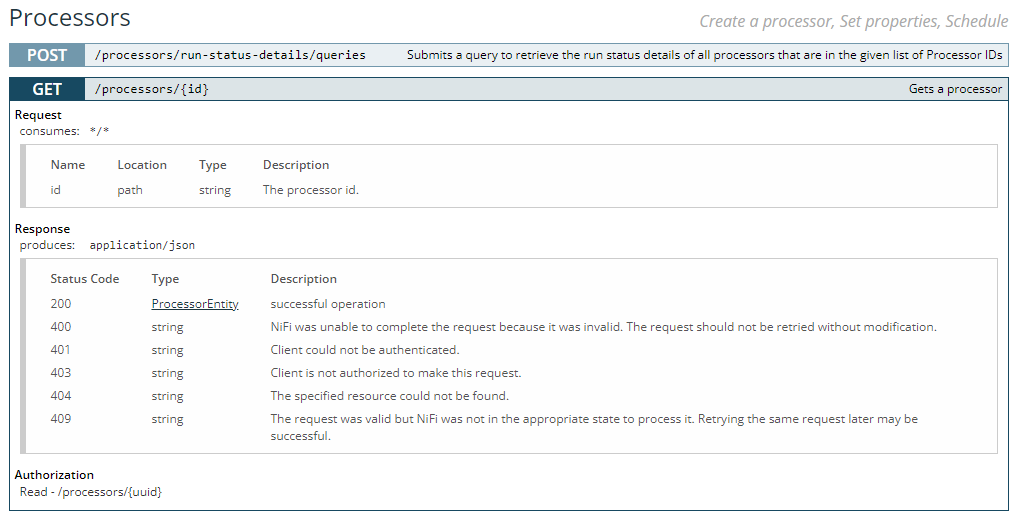
Task: Click the Name column header in Request table
Action: pyautogui.click(x=68, y=165)
